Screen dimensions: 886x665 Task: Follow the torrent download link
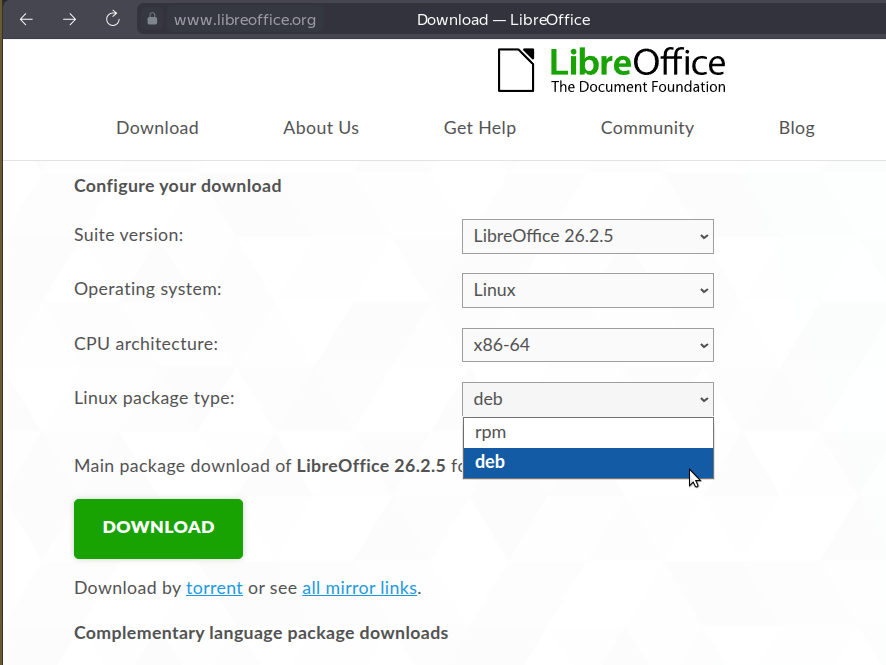click(214, 588)
